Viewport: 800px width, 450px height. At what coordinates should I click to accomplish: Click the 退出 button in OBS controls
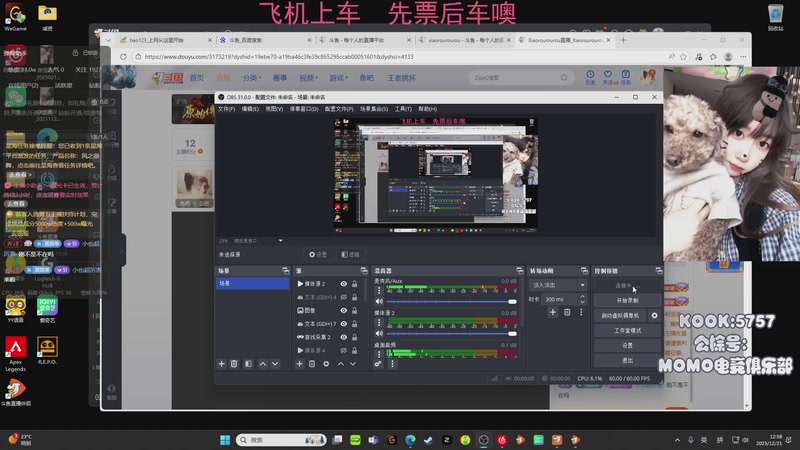tap(627, 360)
